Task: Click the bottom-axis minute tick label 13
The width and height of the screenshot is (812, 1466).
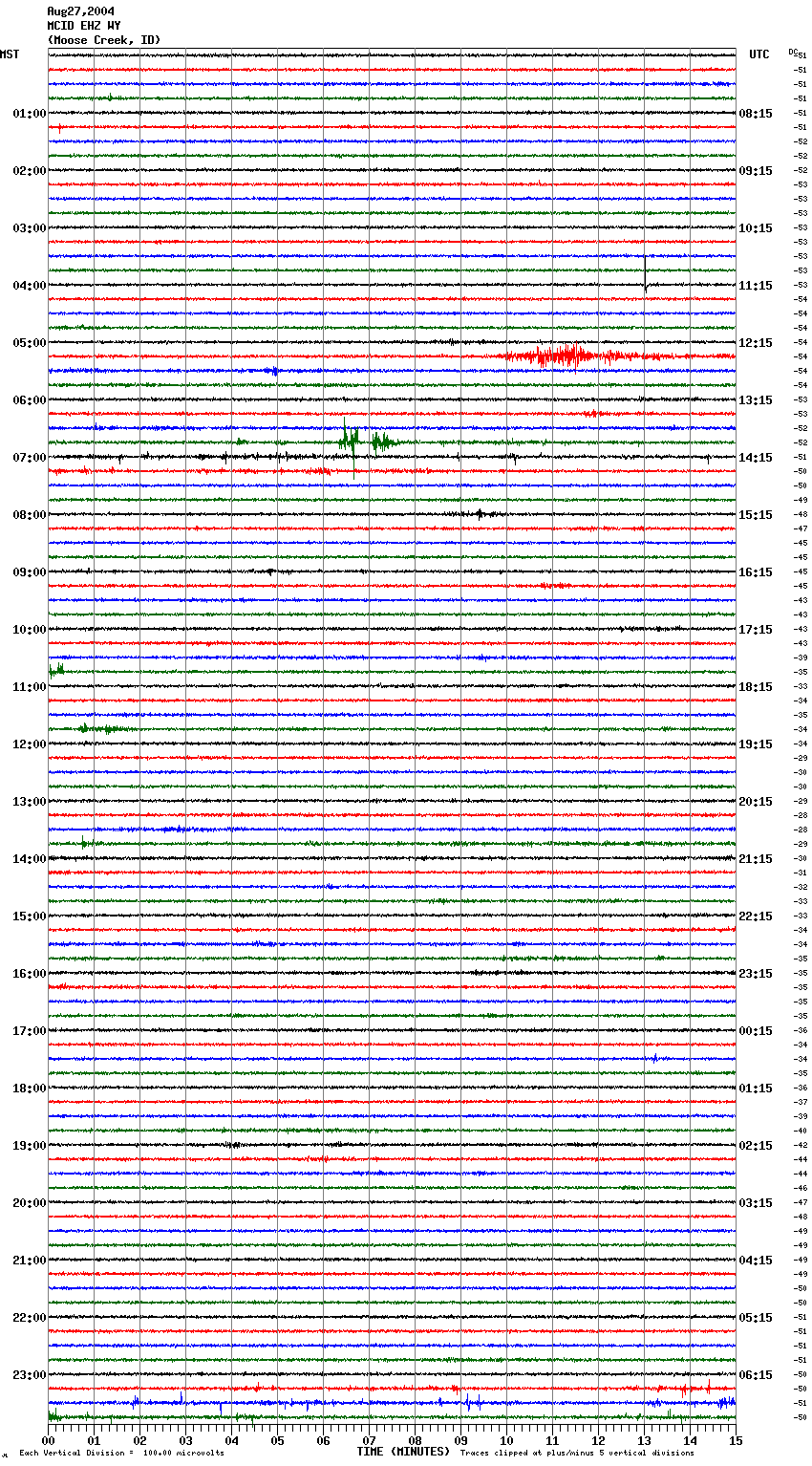Action: [x=644, y=1440]
